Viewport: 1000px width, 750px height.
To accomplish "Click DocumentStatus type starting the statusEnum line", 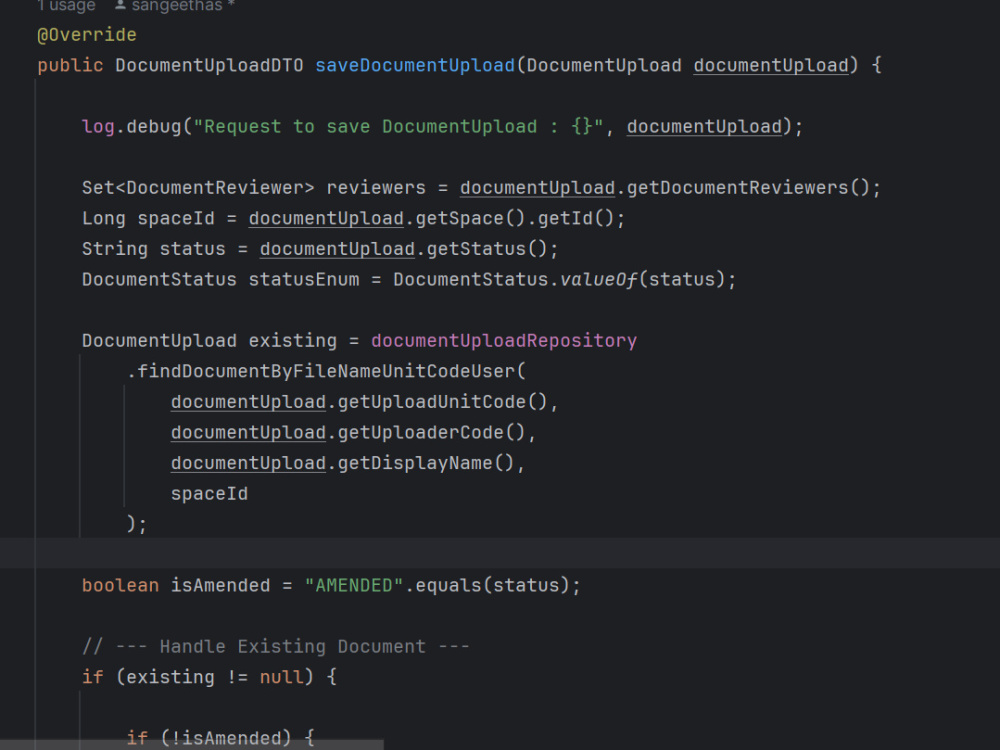I will point(159,279).
